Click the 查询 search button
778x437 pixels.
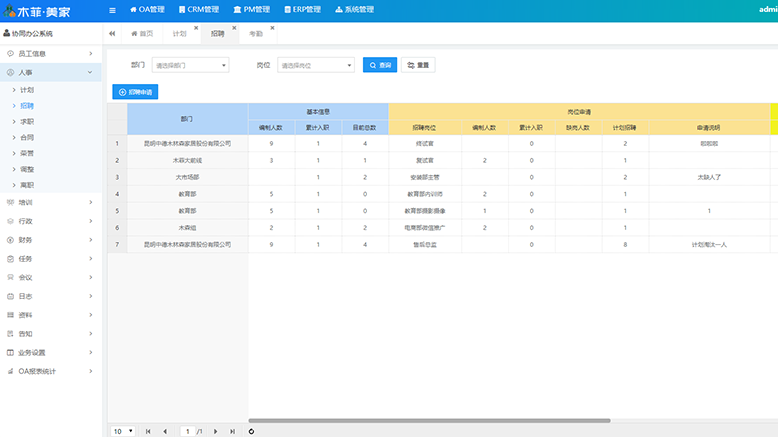379,65
